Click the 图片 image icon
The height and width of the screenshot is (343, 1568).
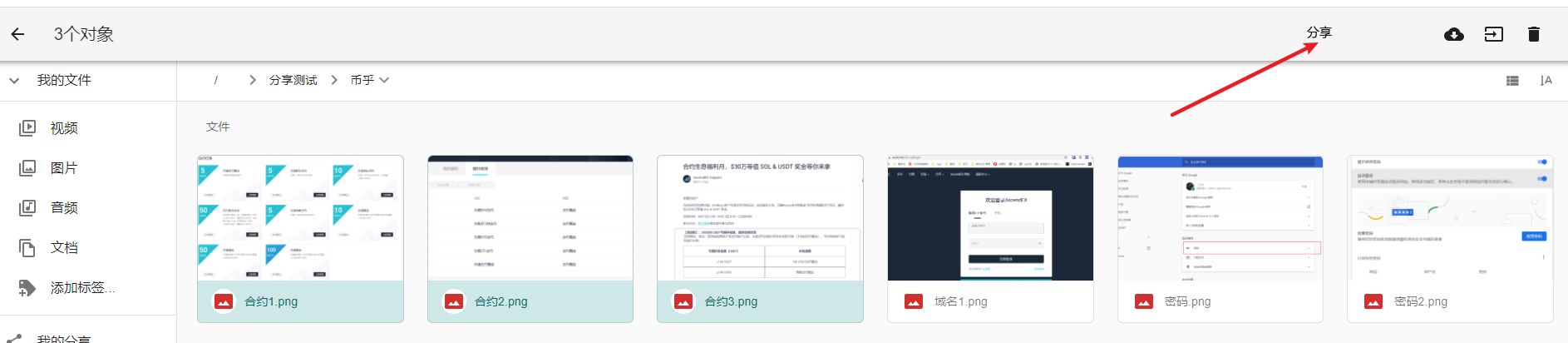[x=27, y=168]
